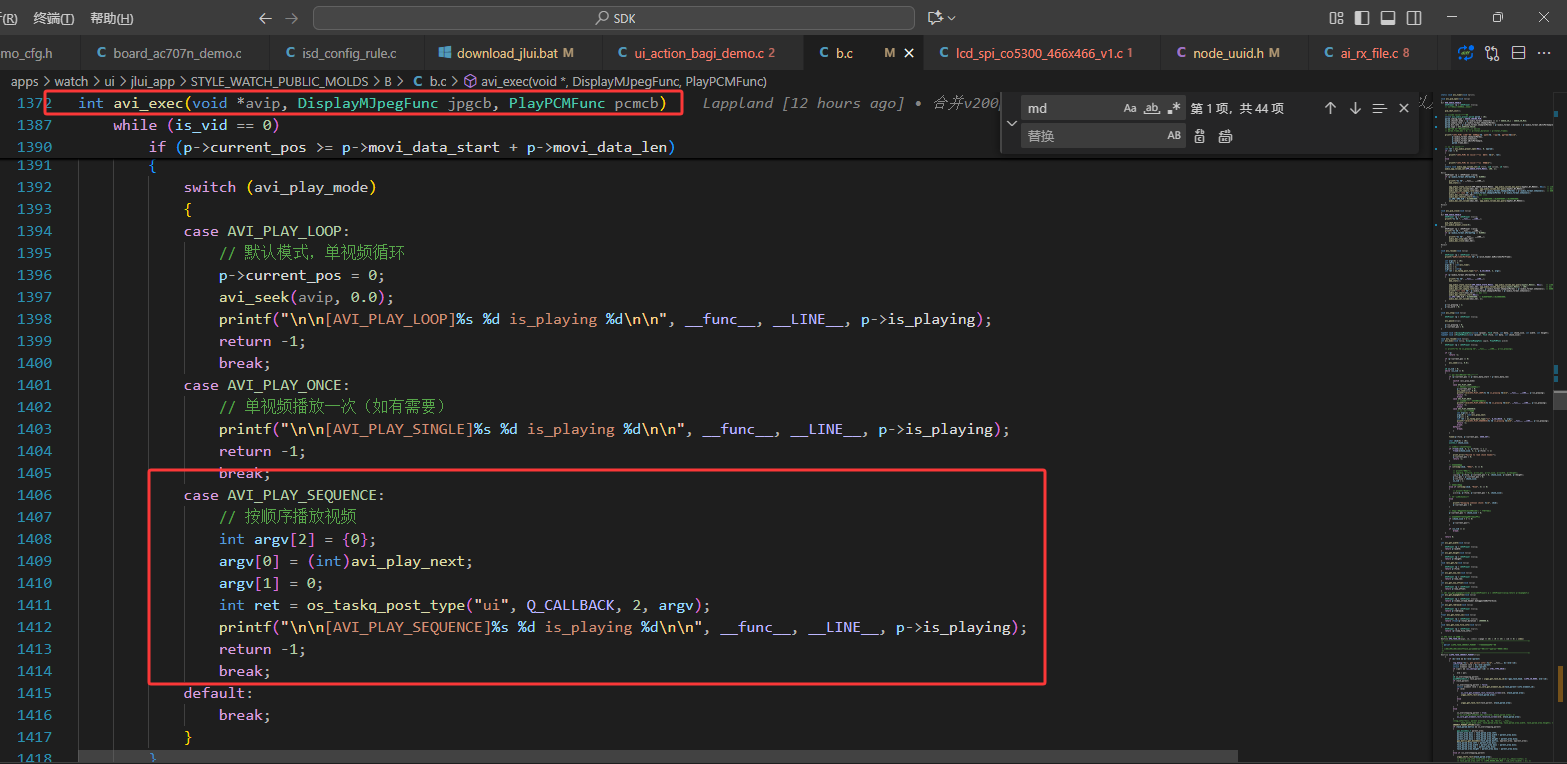The width and height of the screenshot is (1567, 764).
Task: Open changes (compare) icon in editor actions
Action: click(x=1492, y=53)
